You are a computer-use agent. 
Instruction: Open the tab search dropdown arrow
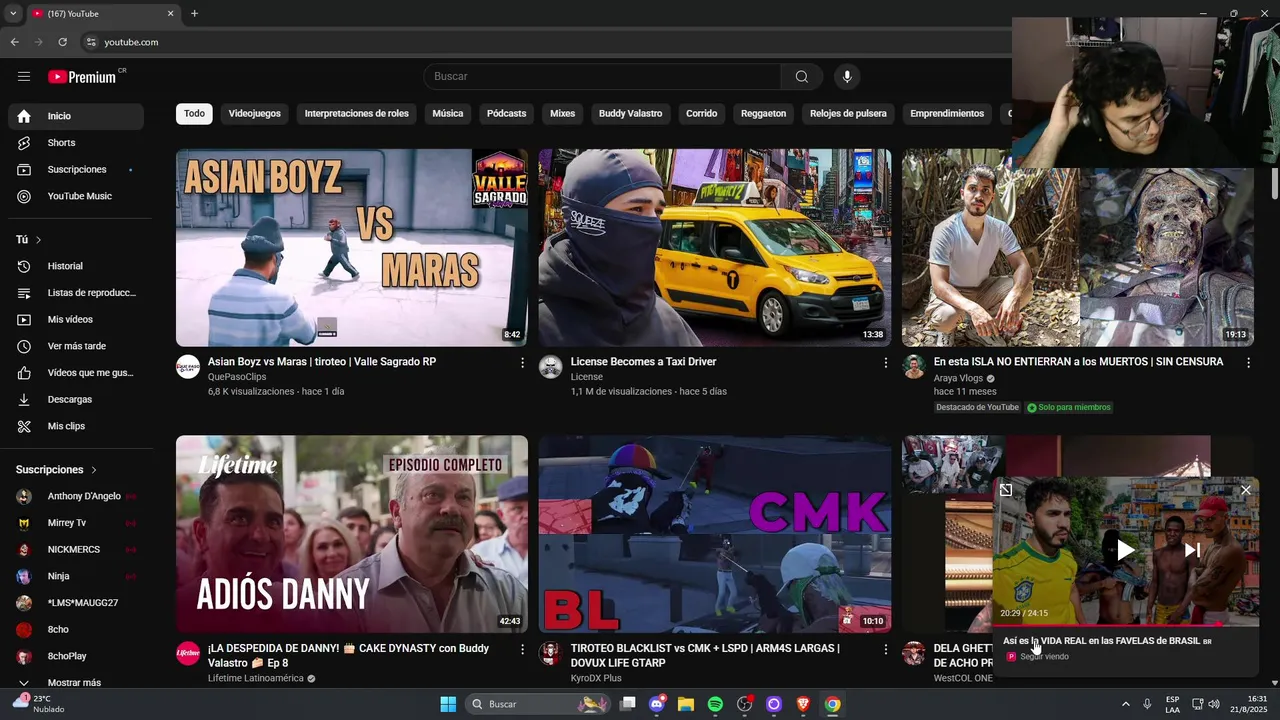click(13, 14)
